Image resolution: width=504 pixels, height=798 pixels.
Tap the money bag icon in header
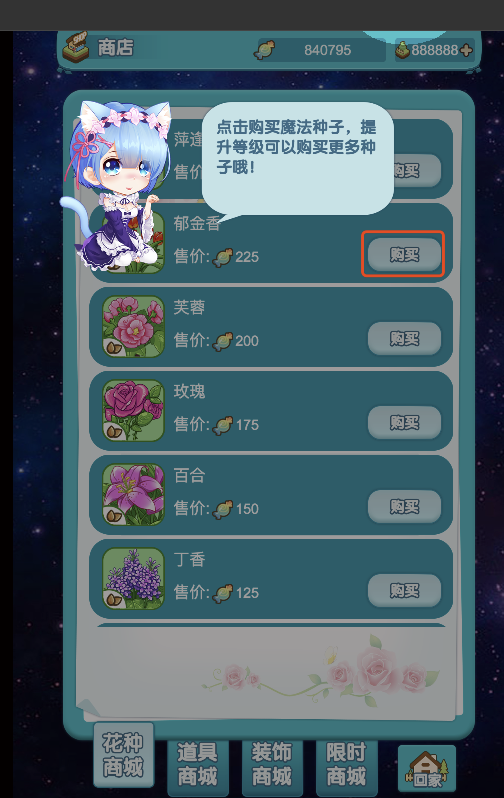(x=403, y=50)
